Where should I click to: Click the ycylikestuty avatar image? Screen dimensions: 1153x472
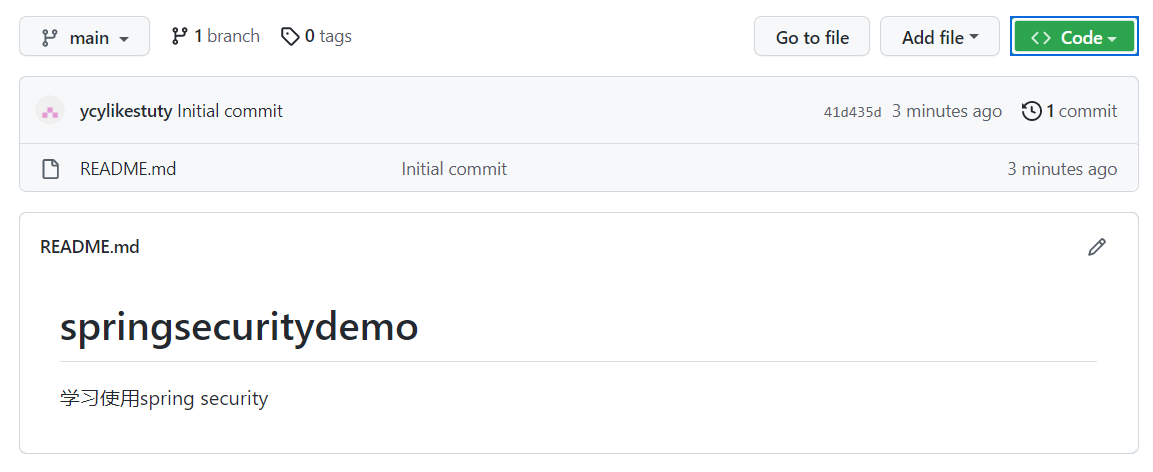point(50,111)
